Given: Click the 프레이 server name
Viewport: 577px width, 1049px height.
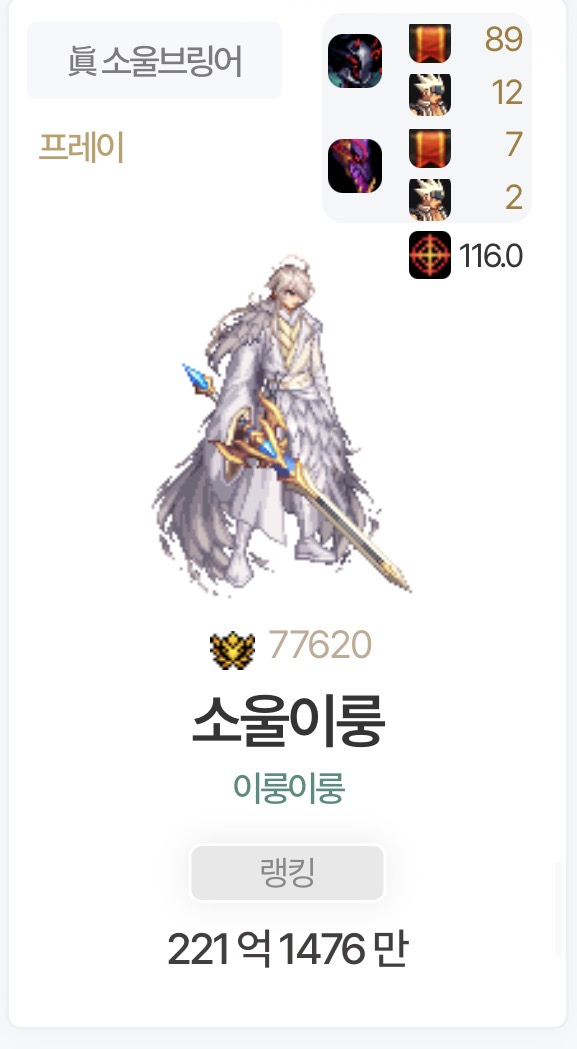Looking at the screenshot, I should click(81, 147).
